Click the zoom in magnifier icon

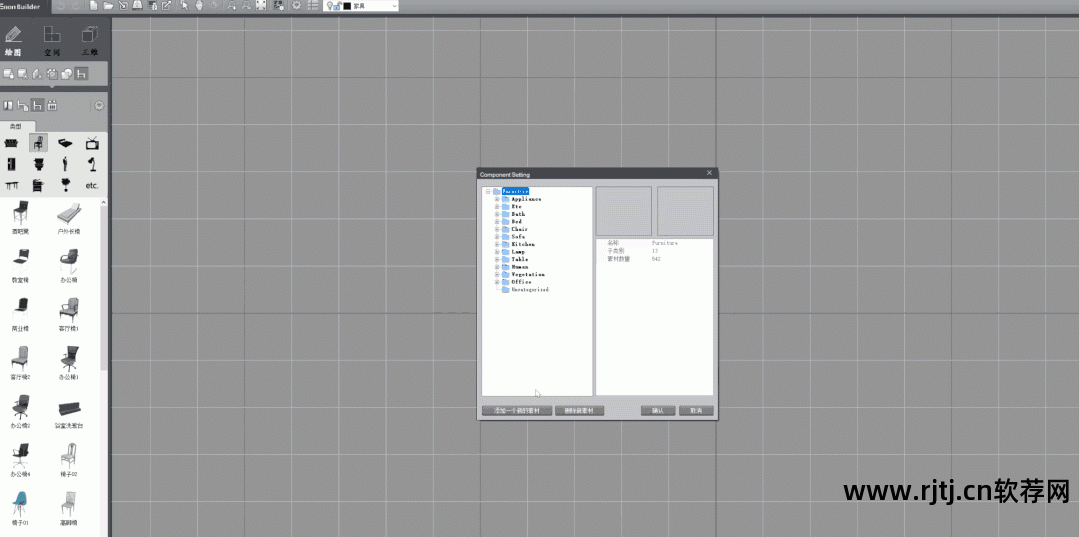point(232,6)
